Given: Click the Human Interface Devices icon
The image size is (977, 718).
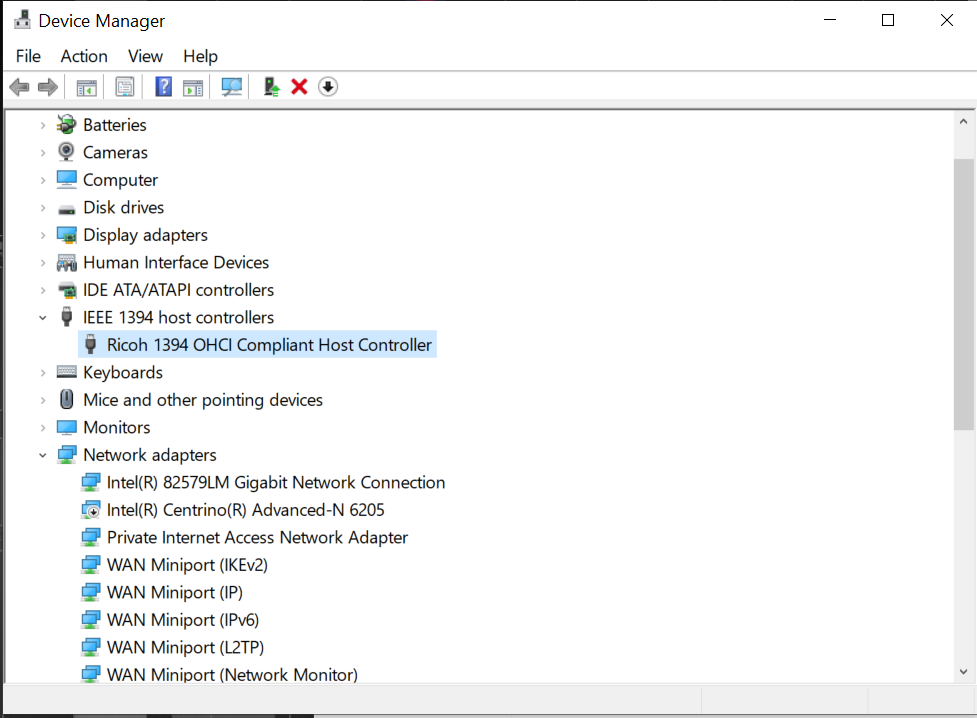Looking at the screenshot, I should pyautogui.click(x=66, y=263).
